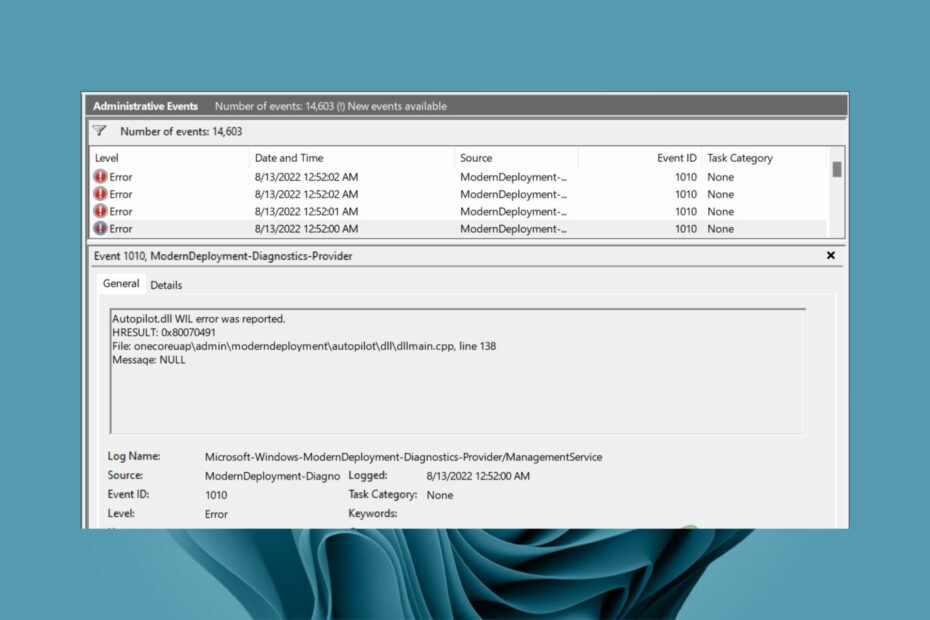Click the Event ID cell in the 12:52:00 AM row
Image resolution: width=930 pixels, height=620 pixels.
click(686, 228)
